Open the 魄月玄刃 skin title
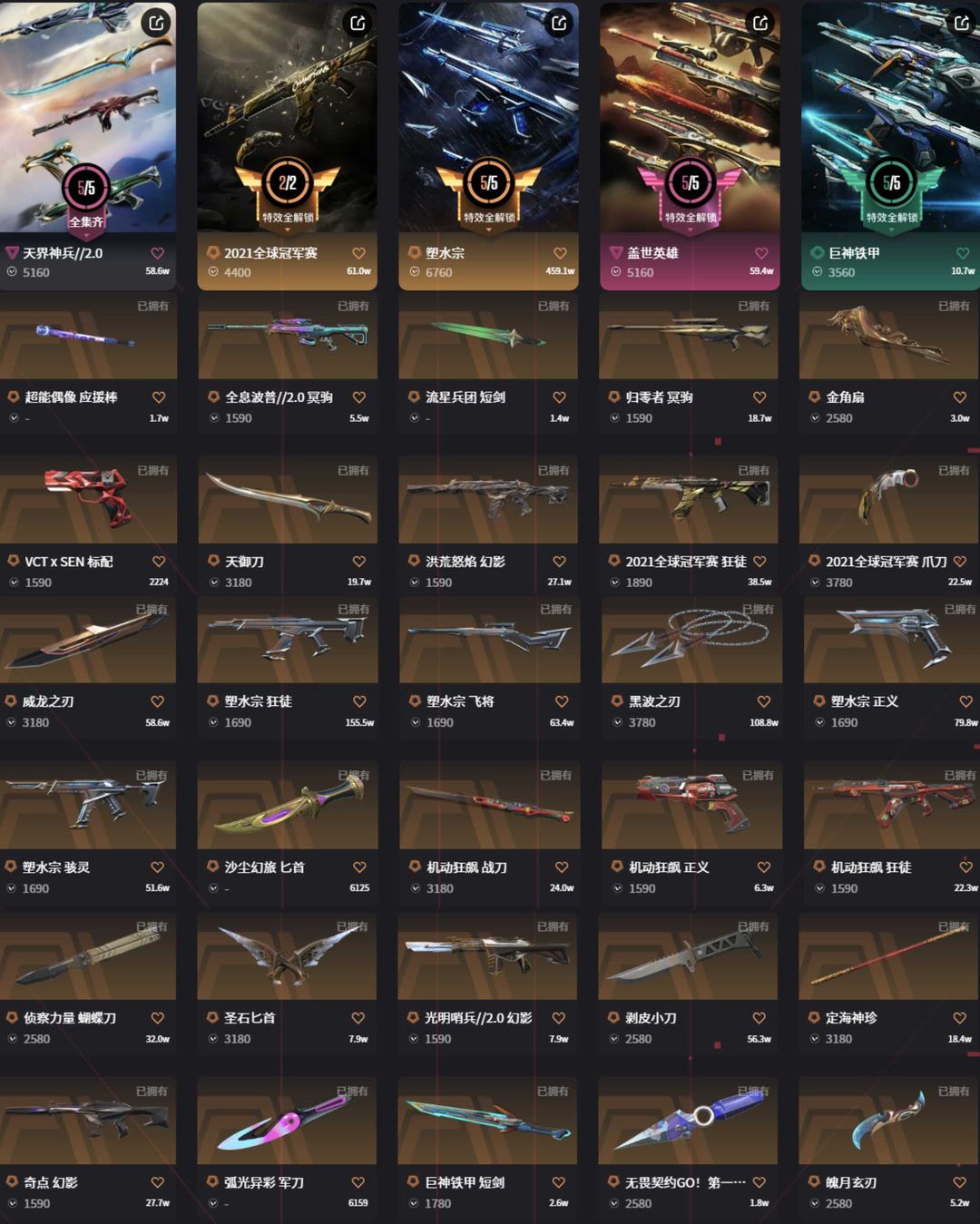 tap(851, 1182)
